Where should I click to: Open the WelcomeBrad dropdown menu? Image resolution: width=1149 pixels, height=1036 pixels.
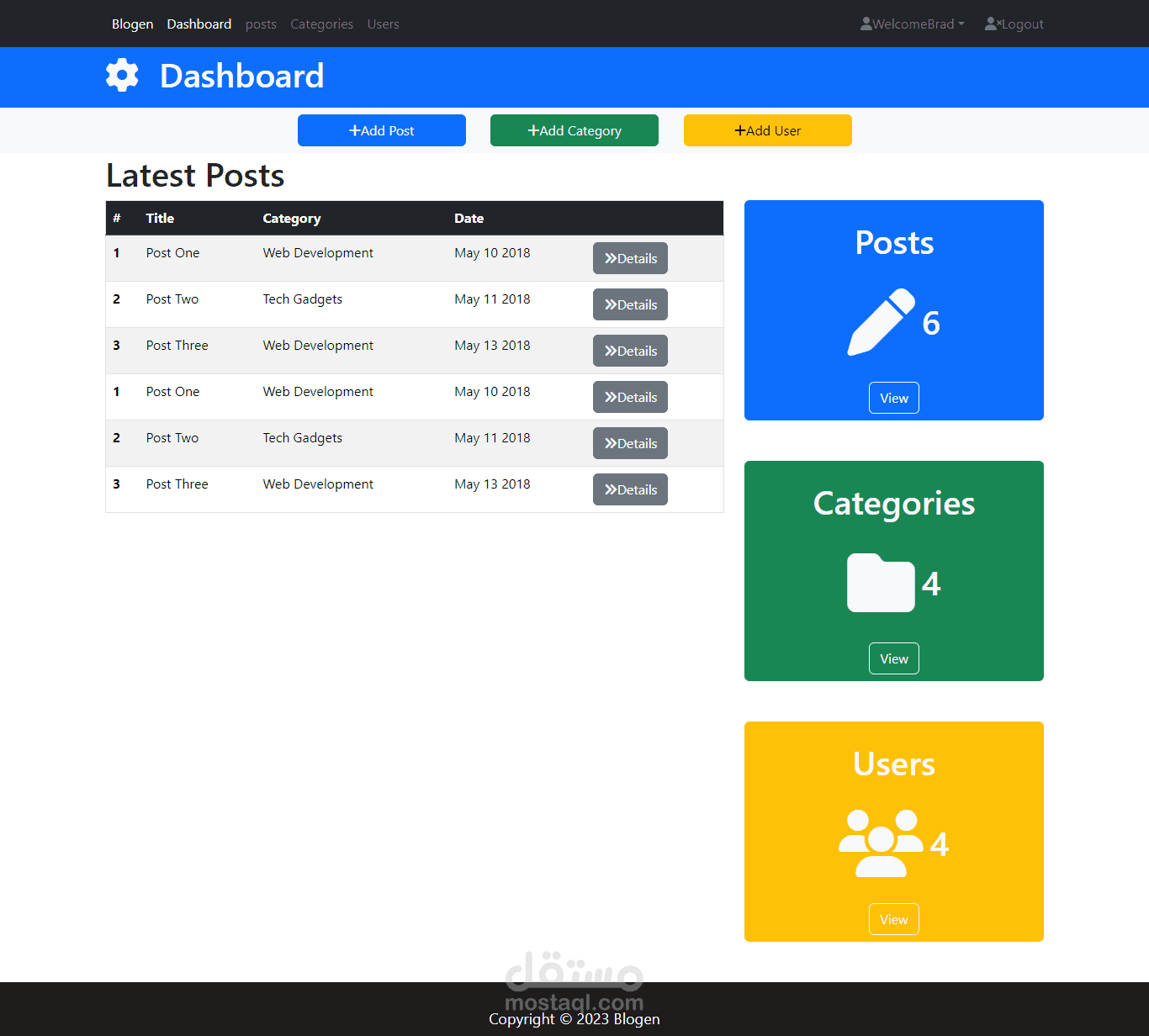click(912, 24)
